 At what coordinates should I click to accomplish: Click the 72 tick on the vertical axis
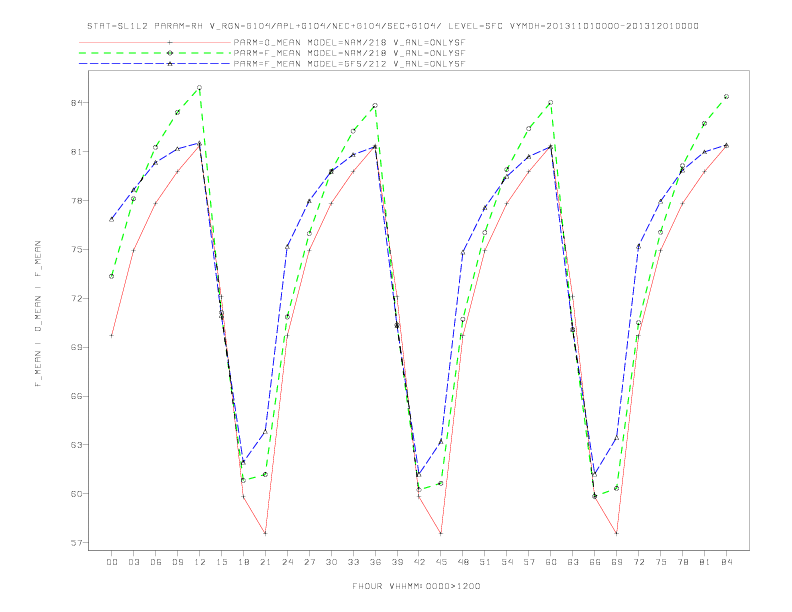(77, 298)
